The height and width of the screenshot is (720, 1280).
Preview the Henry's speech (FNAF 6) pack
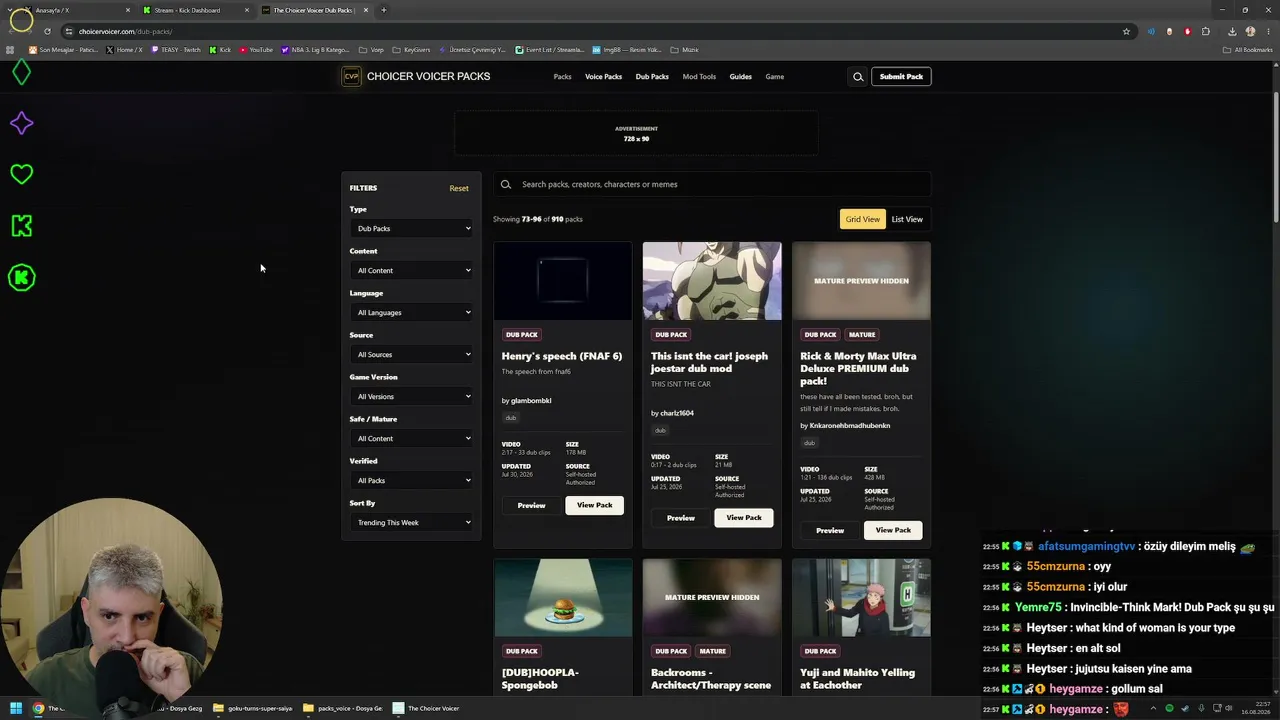click(x=531, y=506)
